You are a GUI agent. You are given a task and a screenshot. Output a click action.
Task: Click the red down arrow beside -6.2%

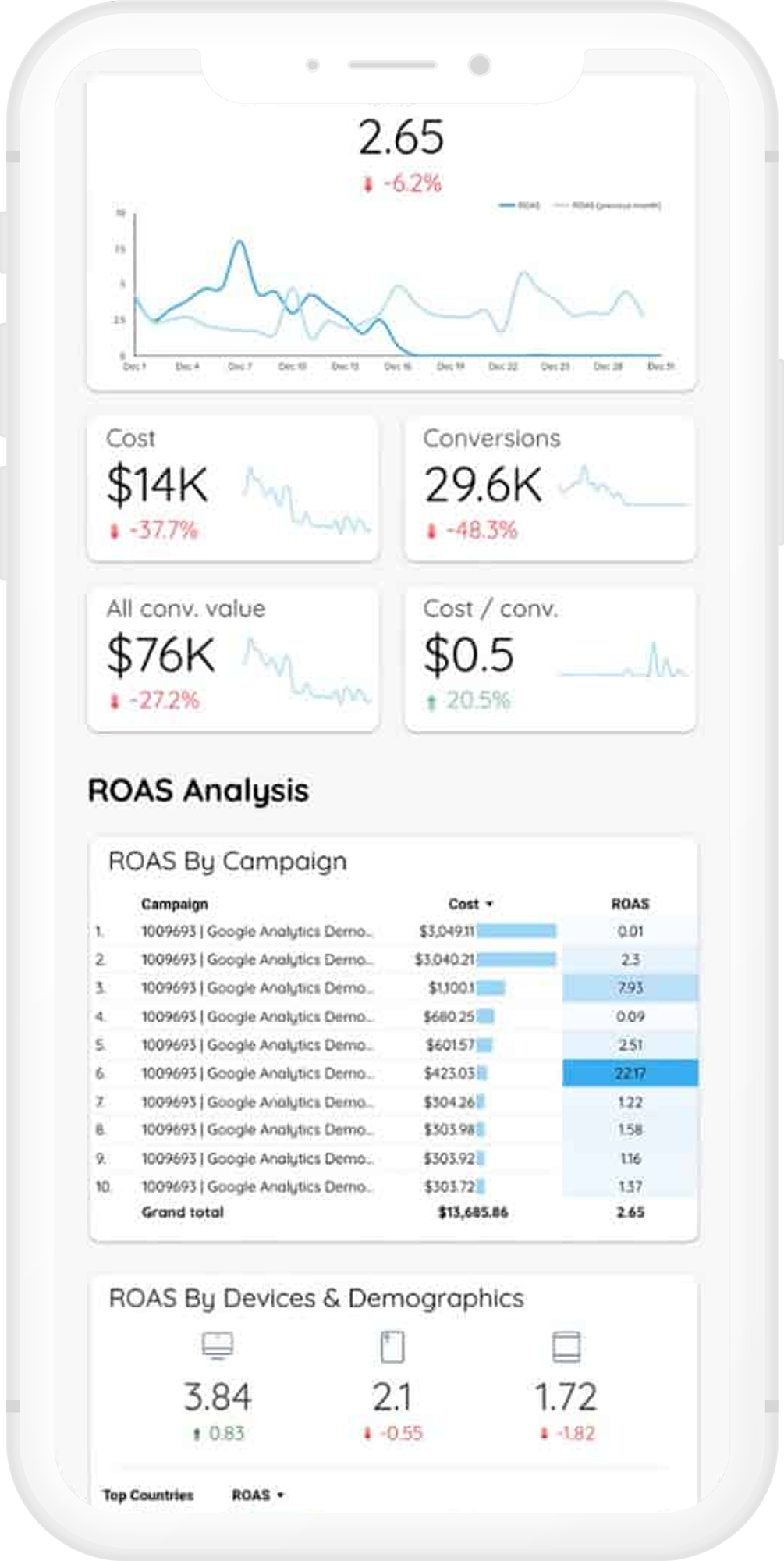click(x=368, y=185)
